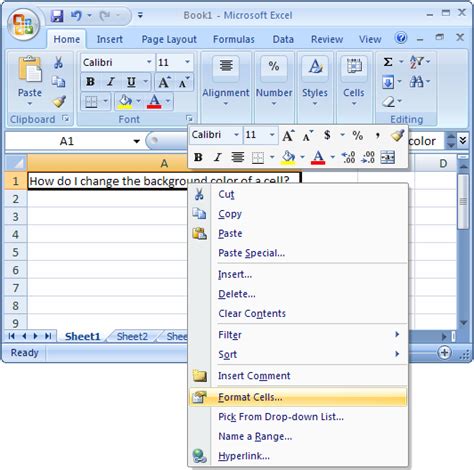The width and height of the screenshot is (474, 470).
Task: Open the Font dialog box launcher
Action: tap(189, 118)
